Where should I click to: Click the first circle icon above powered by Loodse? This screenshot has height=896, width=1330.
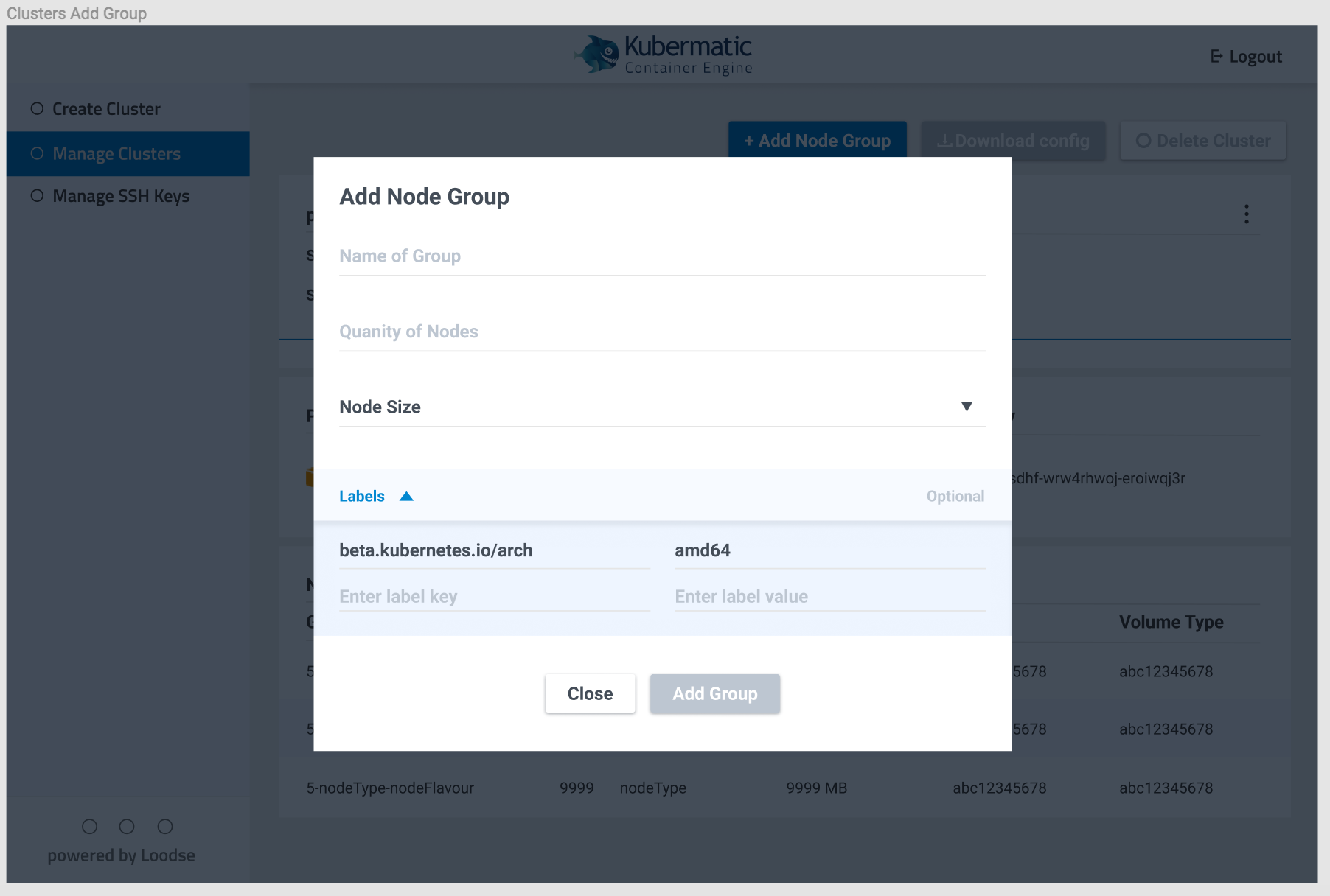89,827
